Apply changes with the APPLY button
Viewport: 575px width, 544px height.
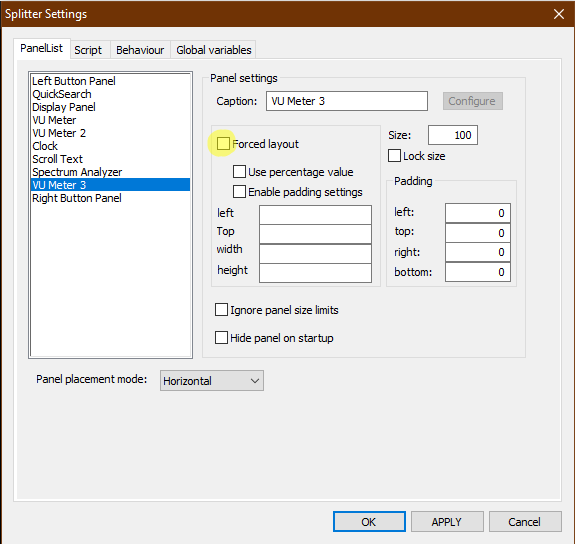[x=447, y=522]
